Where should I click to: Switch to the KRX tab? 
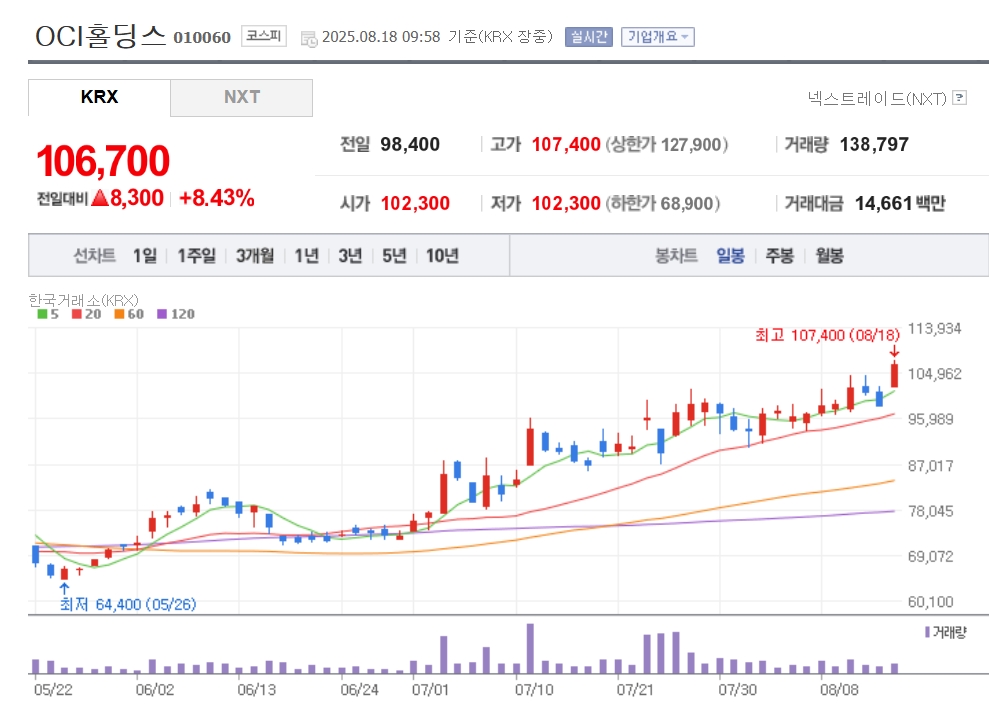pyautogui.click(x=99, y=97)
